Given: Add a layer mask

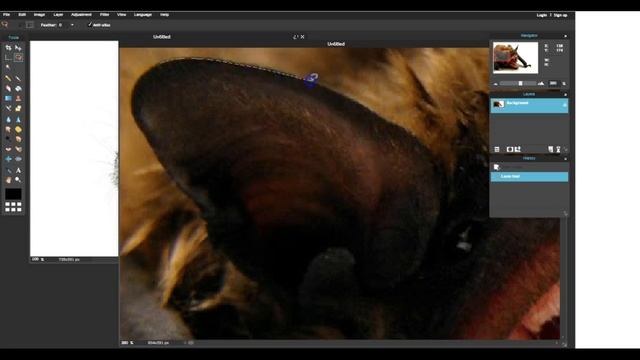Looking at the screenshot, I should pos(510,149).
